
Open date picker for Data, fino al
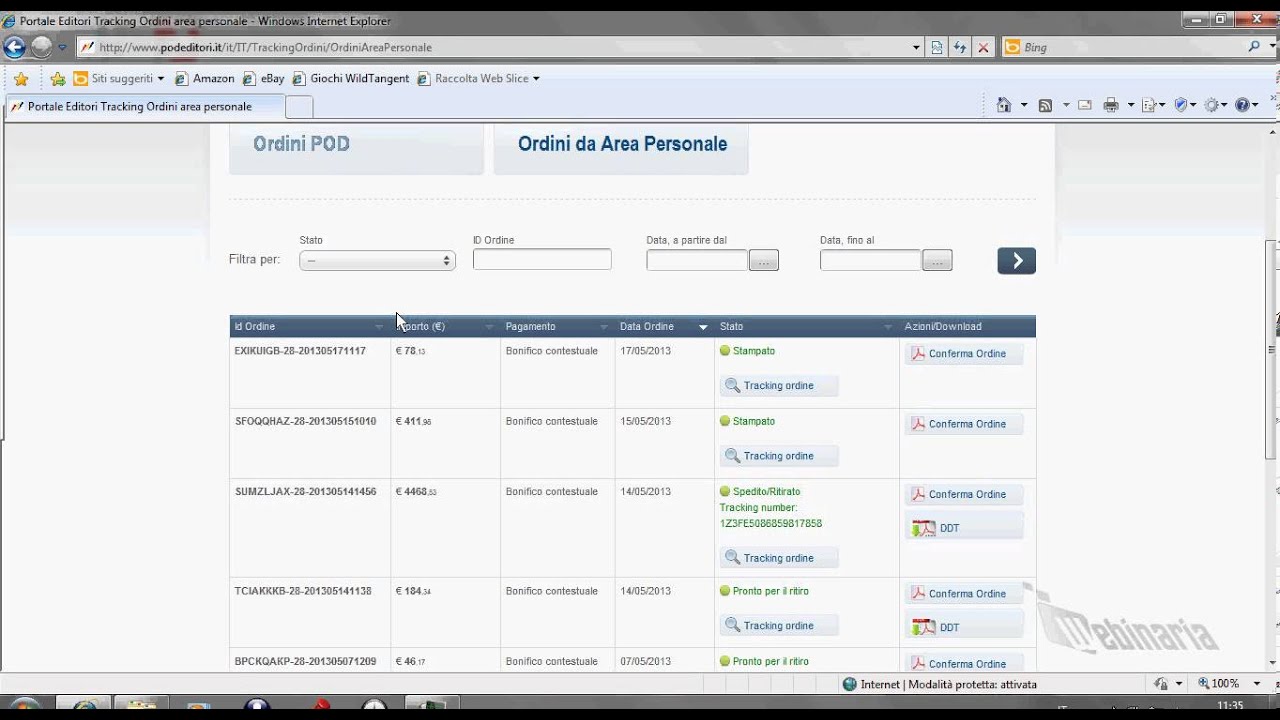click(937, 261)
